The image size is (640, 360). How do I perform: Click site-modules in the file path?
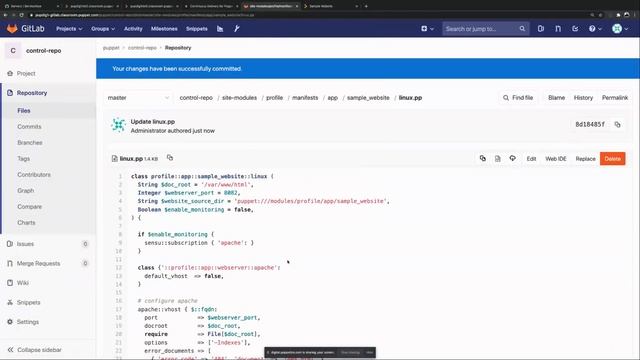(x=240, y=98)
